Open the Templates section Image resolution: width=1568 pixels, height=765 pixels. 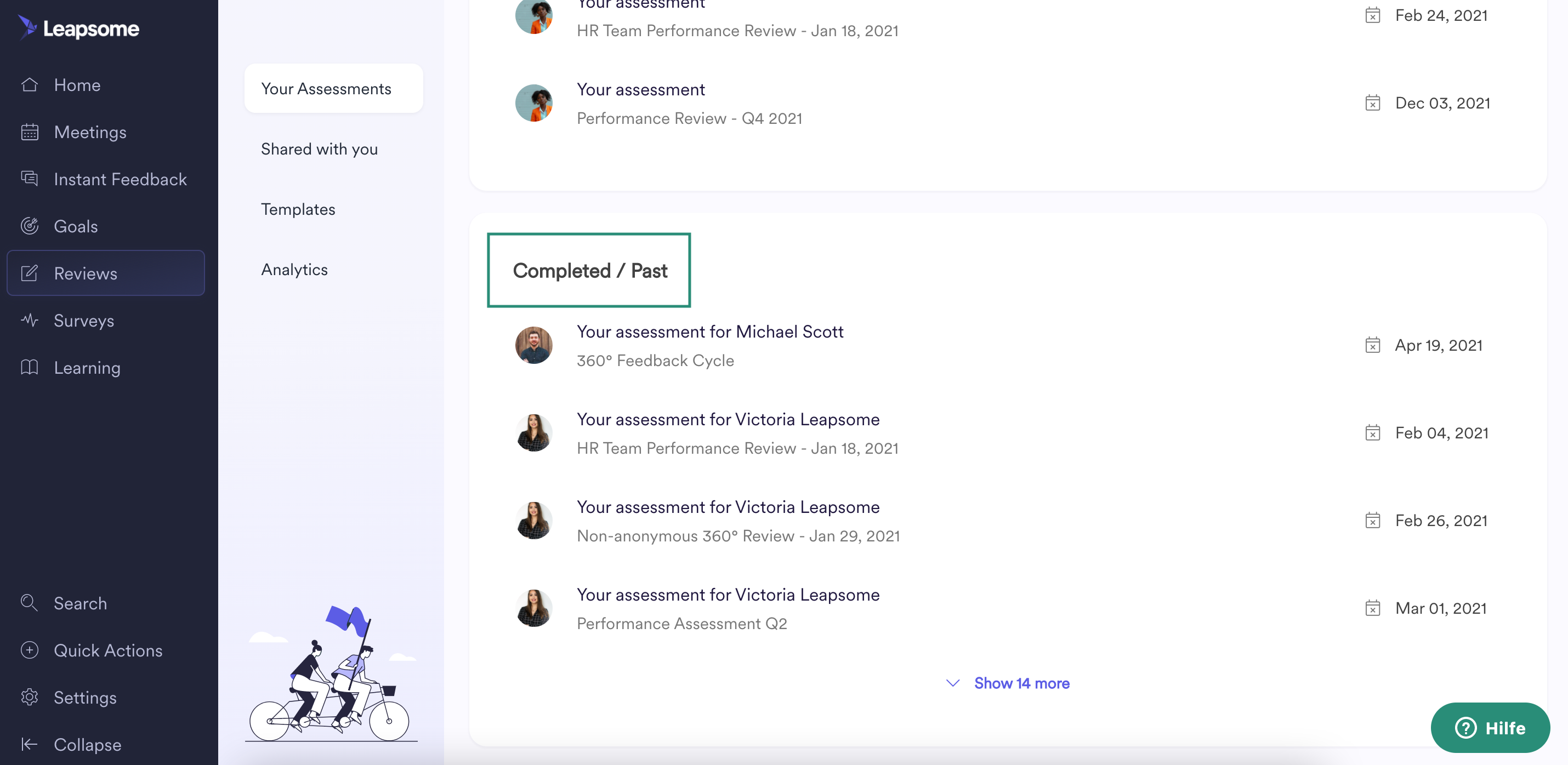coord(298,209)
